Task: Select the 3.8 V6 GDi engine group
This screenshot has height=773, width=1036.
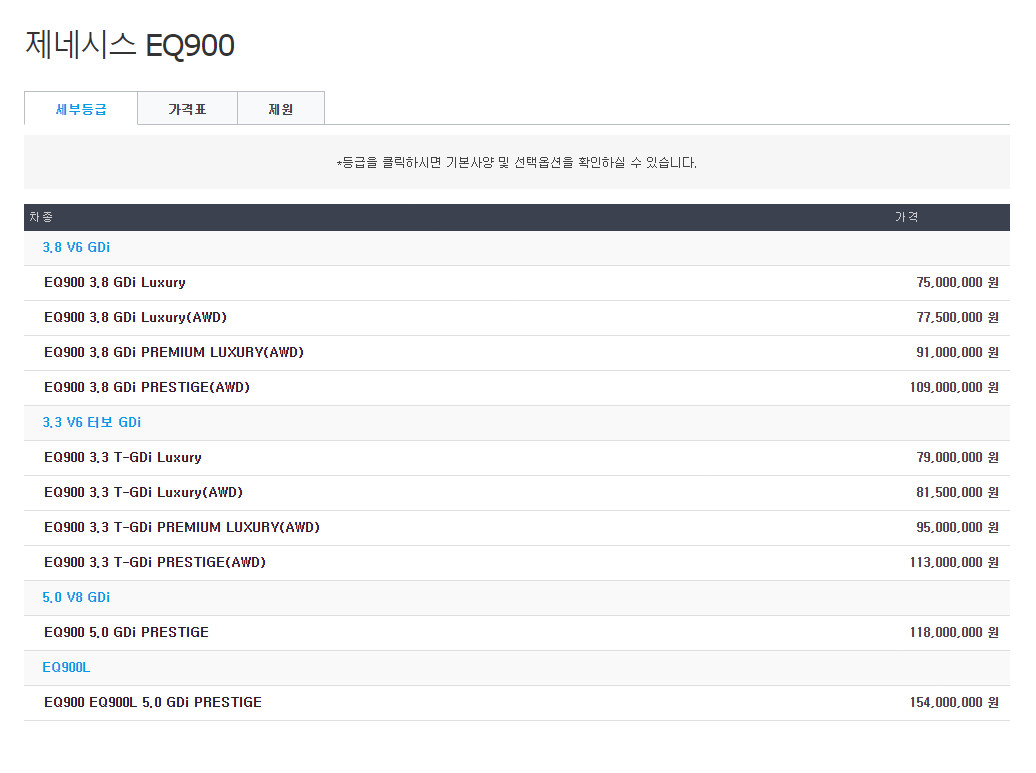Action: pos(76,248)
